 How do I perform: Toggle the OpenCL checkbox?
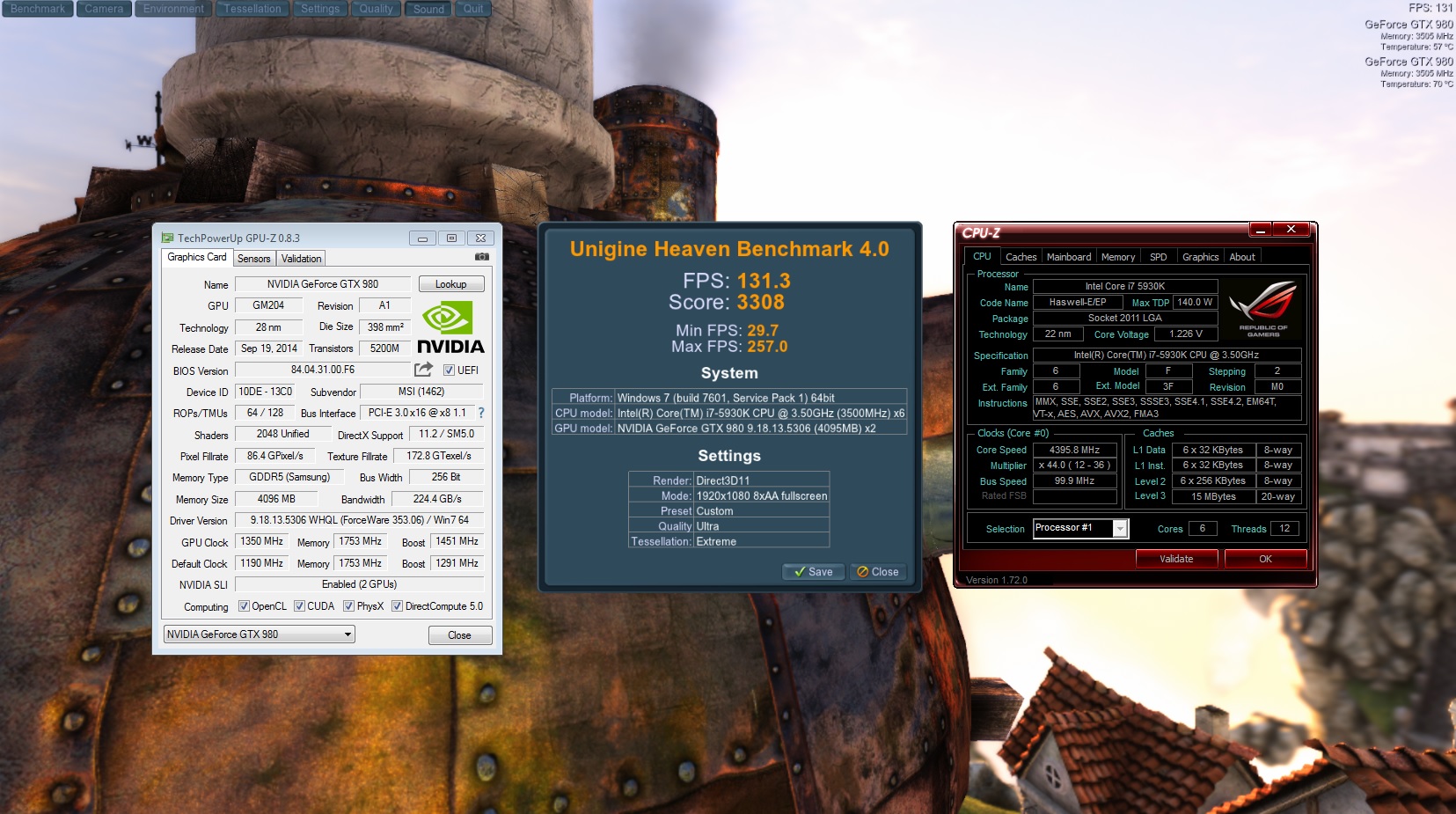(x=245, y=606)
